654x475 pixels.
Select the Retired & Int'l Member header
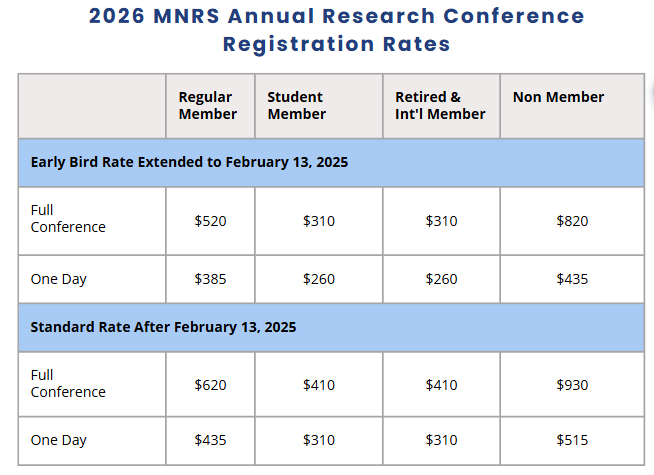point(440,105)
